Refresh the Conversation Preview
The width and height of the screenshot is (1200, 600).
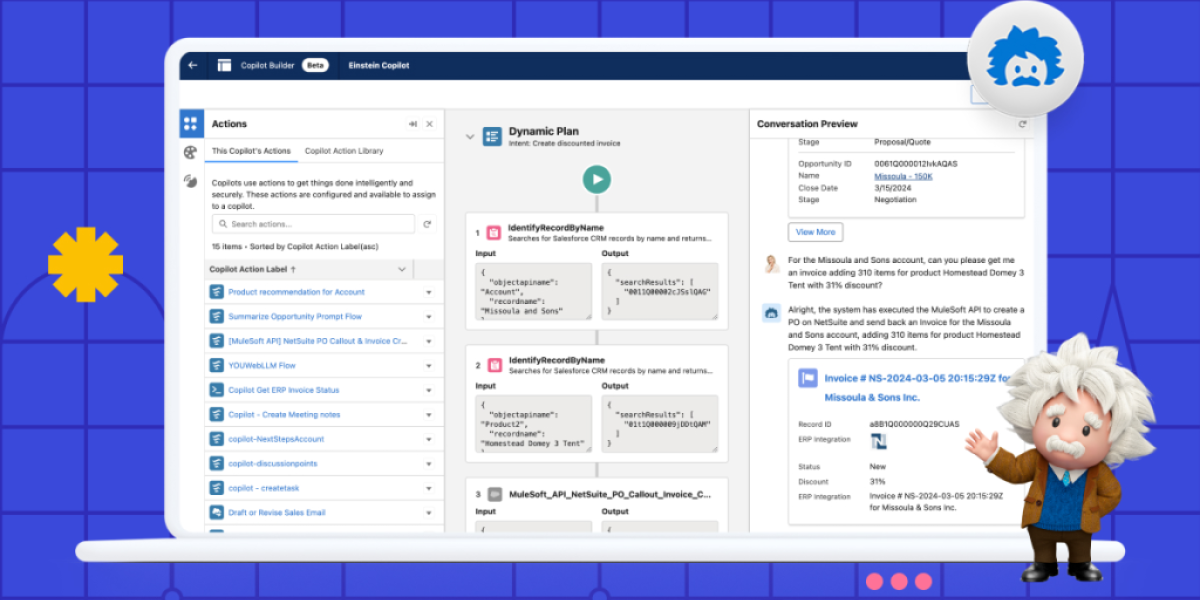pos(1022,124)
